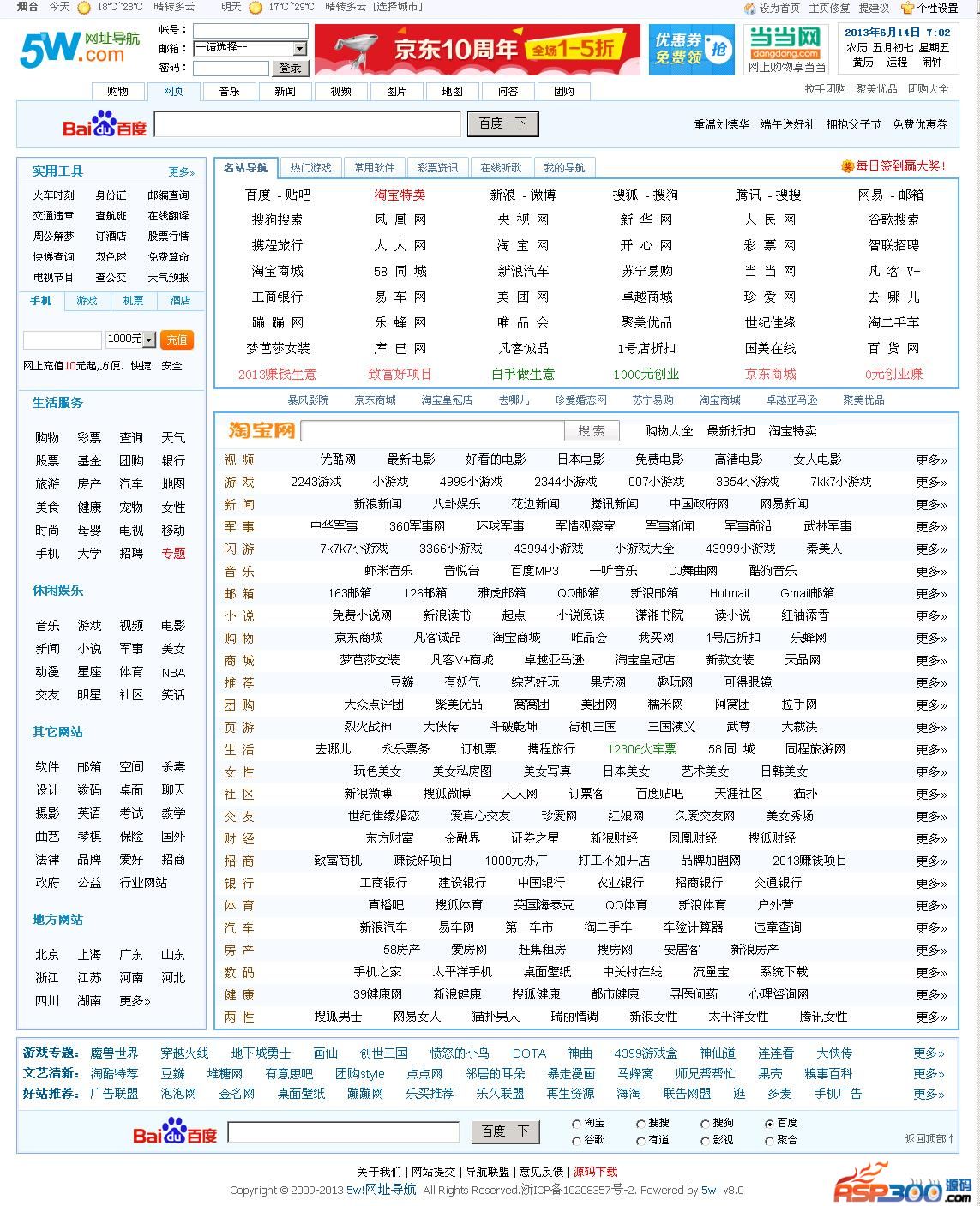Switch to the 机票 recharge tab

tap(133, 301)
